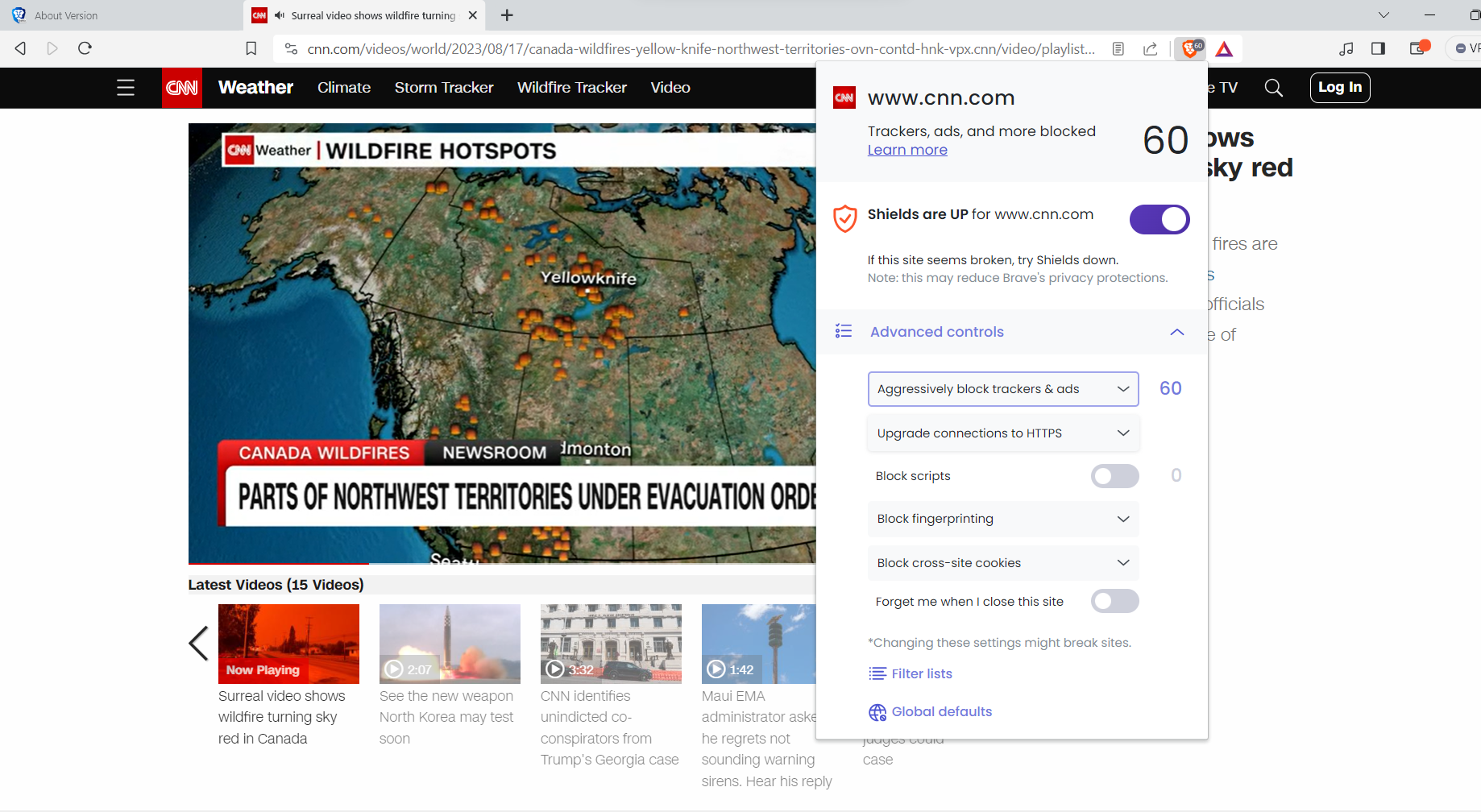Turn Shields down for www.cnn.com
Screen dimensions: 1481x812
[1159, 219]
